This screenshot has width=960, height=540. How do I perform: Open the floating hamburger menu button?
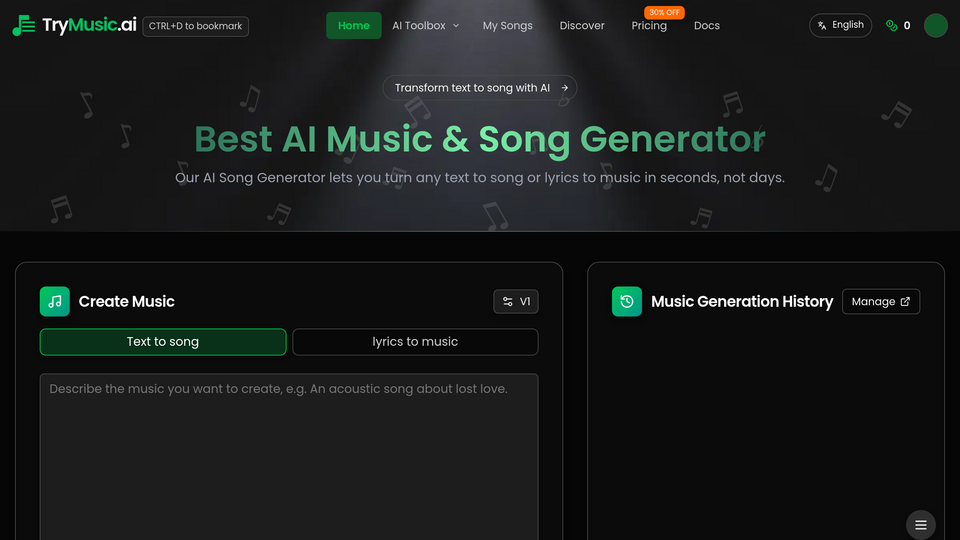pyautogui.click(x=921, y=525)
